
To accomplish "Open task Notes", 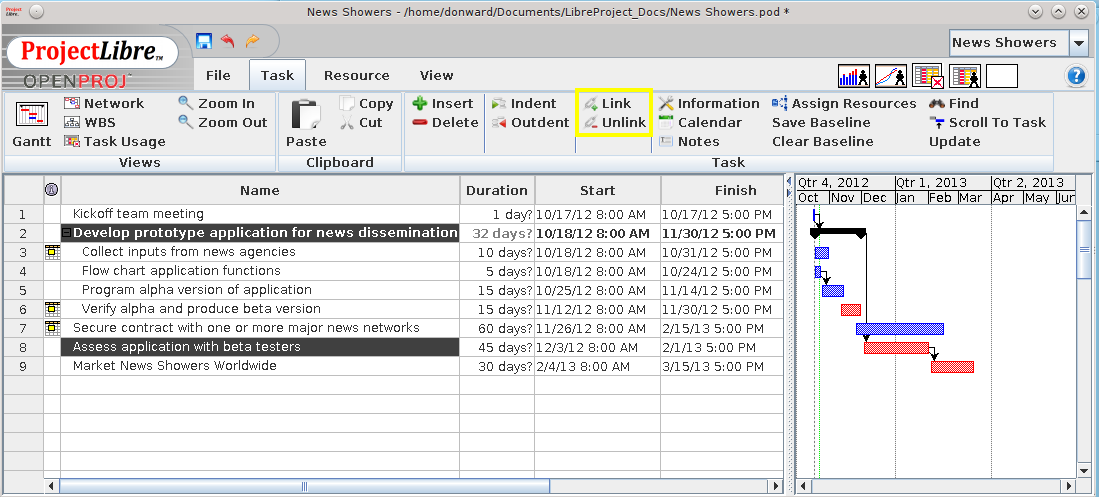I will click(x=689, y=142).
